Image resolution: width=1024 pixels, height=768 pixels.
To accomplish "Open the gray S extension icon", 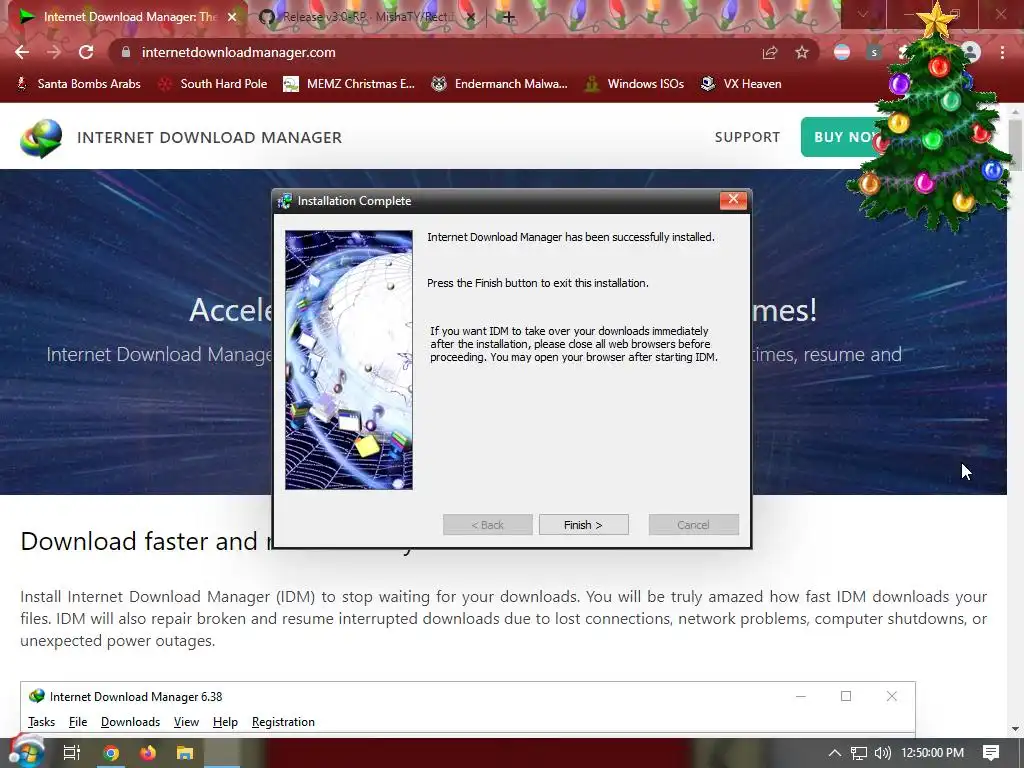I will click(874, 52).
